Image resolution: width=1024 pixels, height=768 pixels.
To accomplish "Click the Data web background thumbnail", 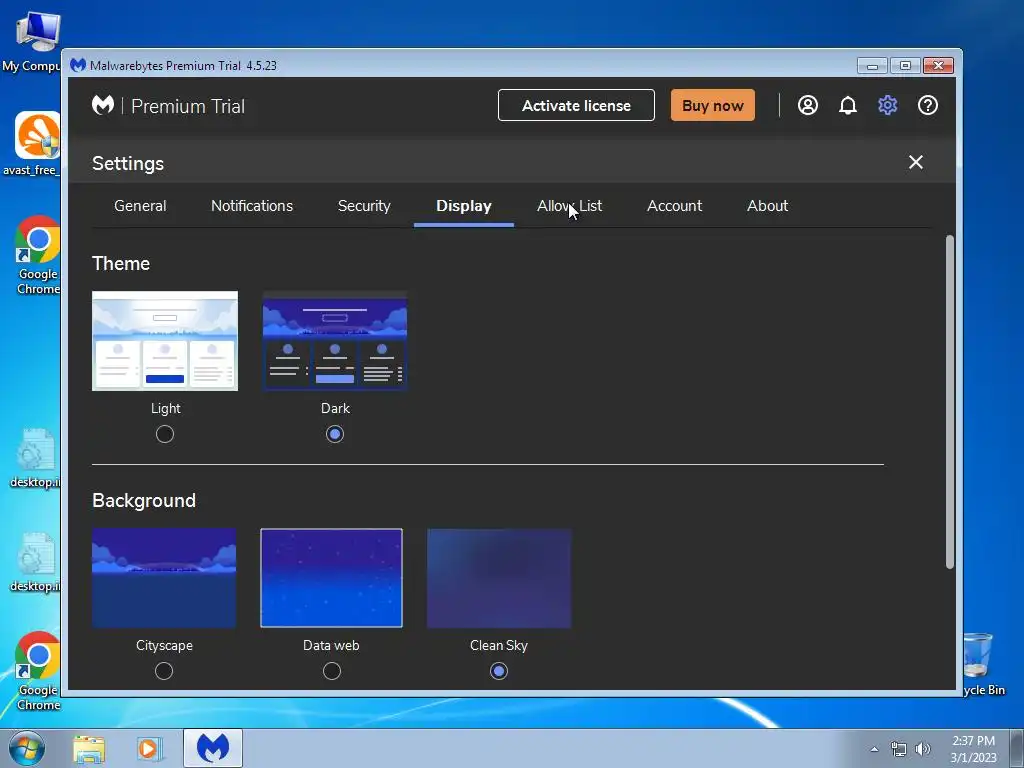I will [x=331, y=578].
